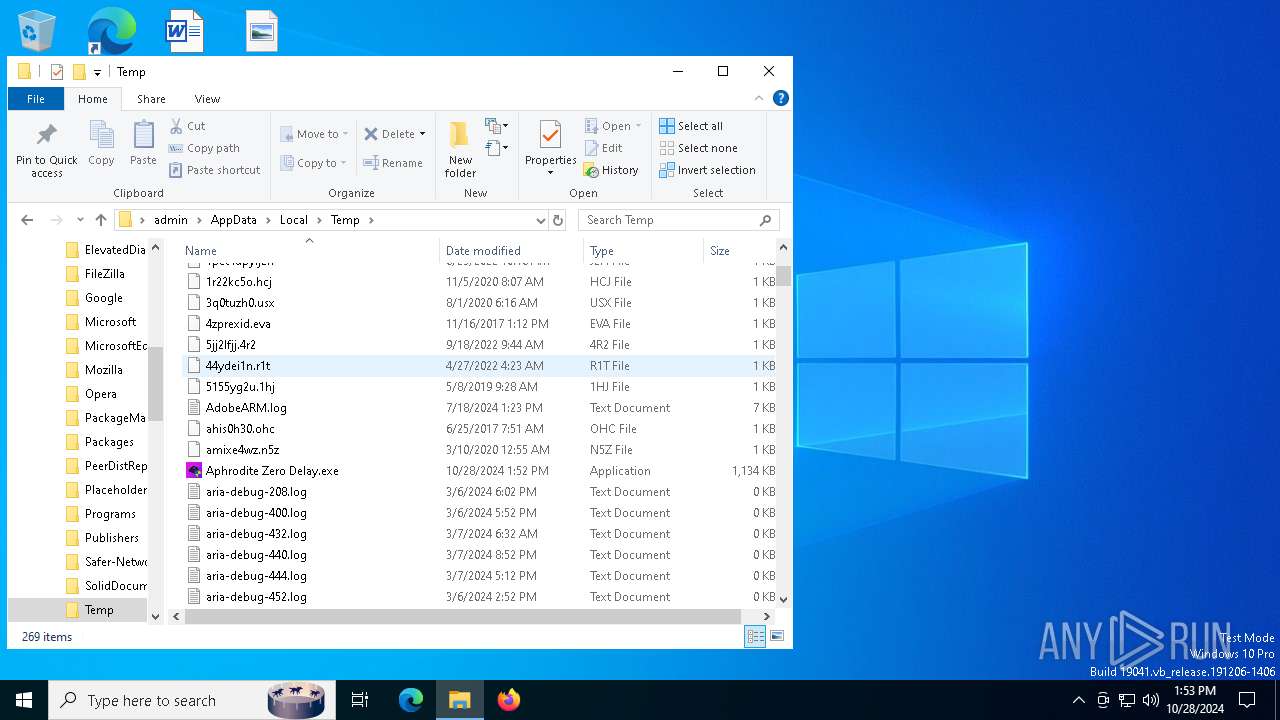1280x720 pixels.
Task: Open the address bar history dropdown
Action: coord(540,220)
